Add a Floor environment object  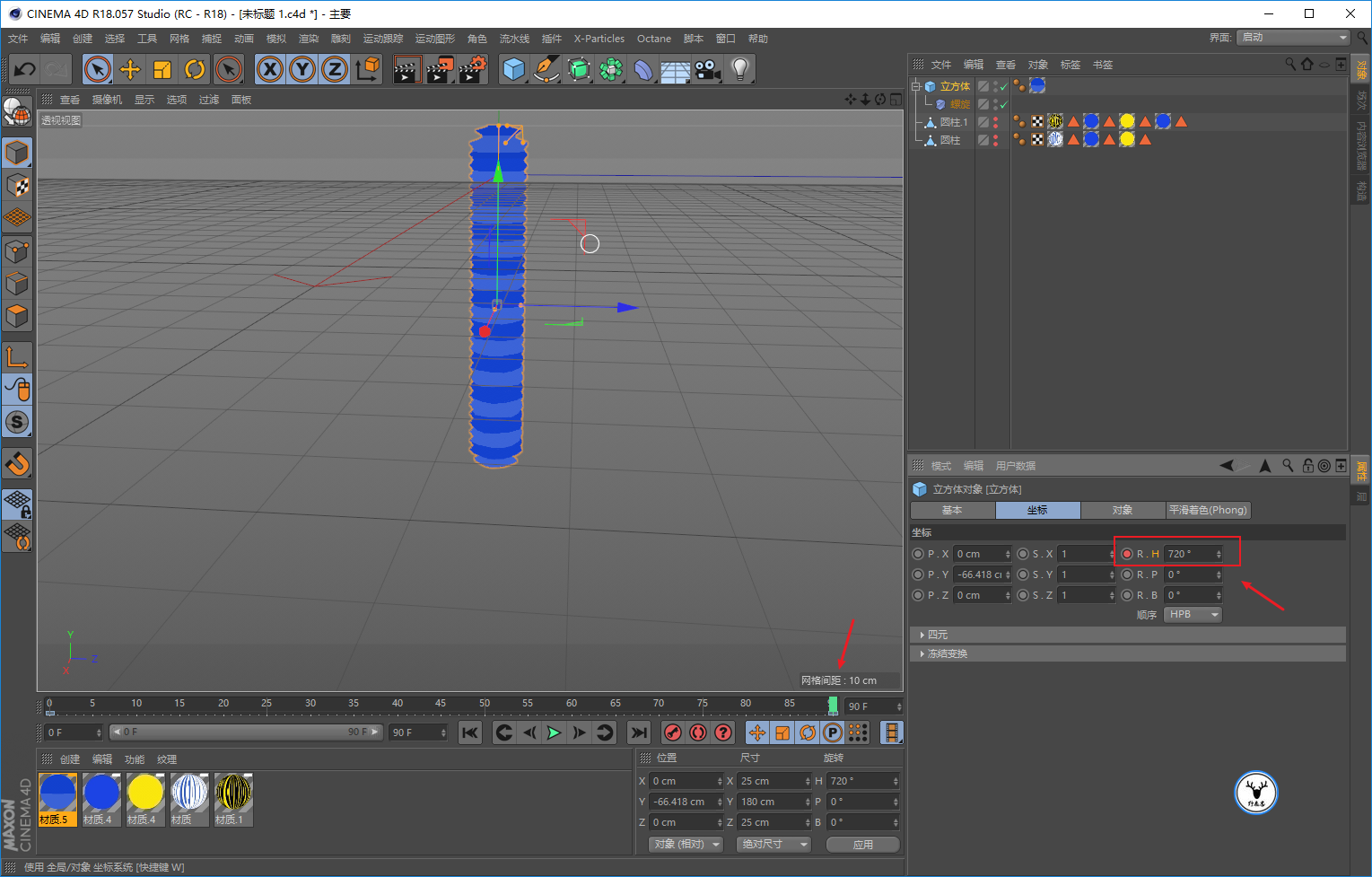(x=676, y=69)
